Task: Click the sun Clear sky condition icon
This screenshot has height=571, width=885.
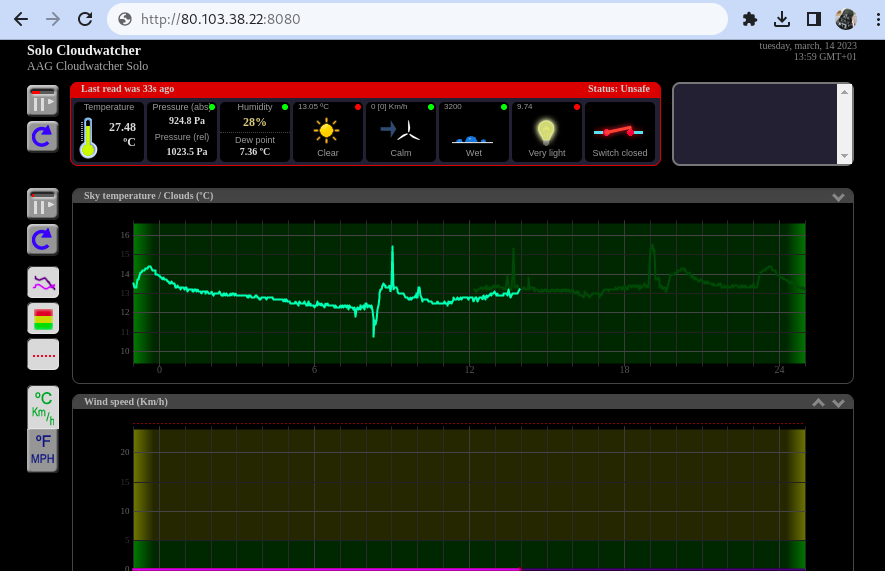Action: click(326, 131)
